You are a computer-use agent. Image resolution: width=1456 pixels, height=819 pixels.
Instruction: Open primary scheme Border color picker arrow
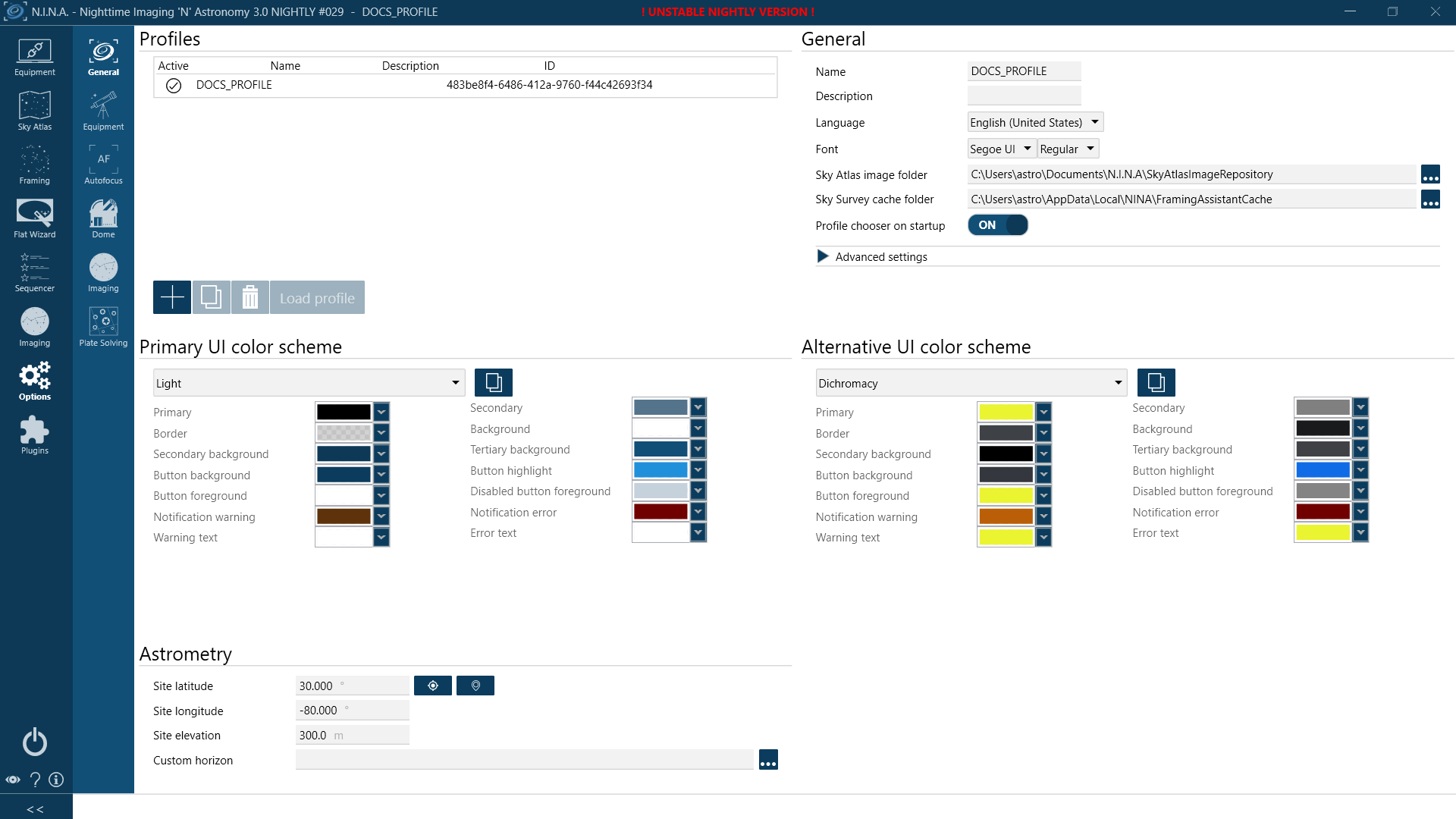381,432
